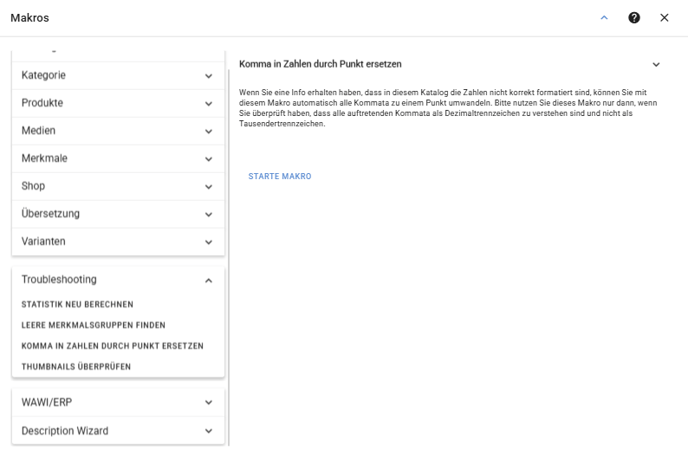Expand the WAWI/ERP section
This screenshot has height=457, width=688.
118,402
